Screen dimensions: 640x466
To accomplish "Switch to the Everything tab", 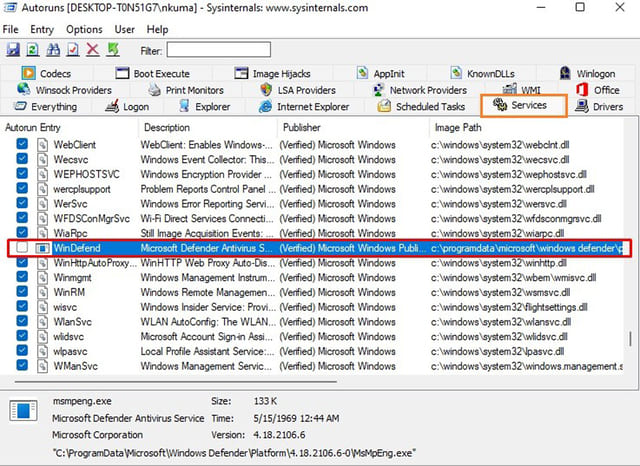I will tap(45, 107).
